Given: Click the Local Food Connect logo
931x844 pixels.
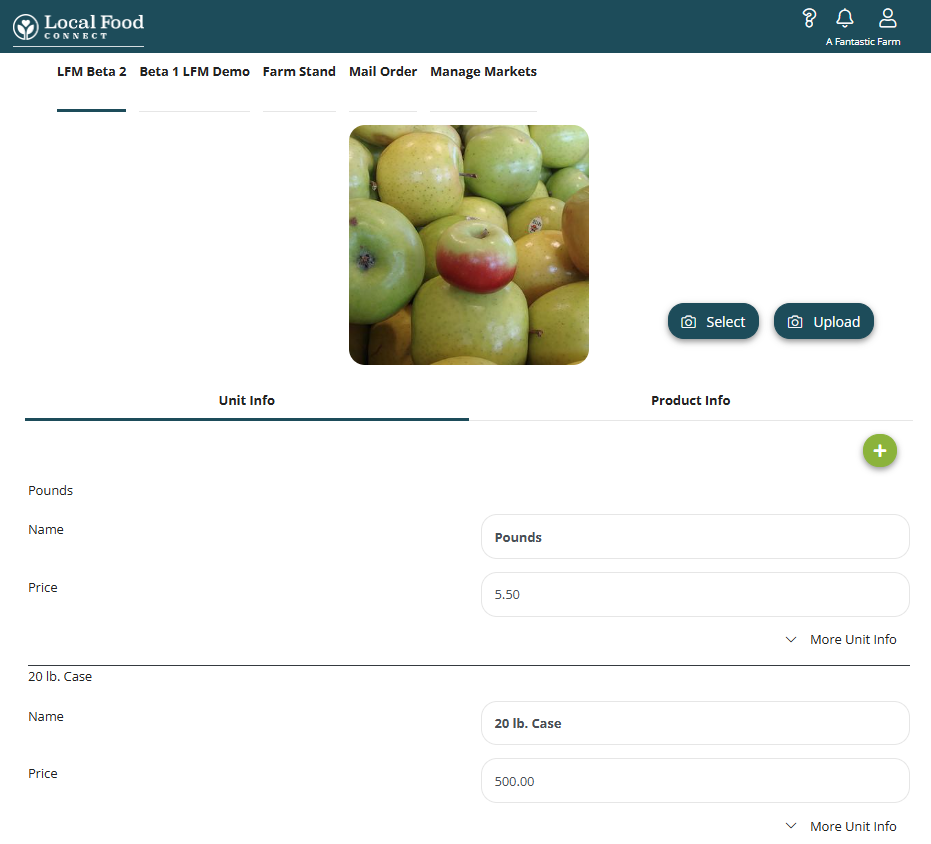Looking at the screenshot, I should point(78,26).
